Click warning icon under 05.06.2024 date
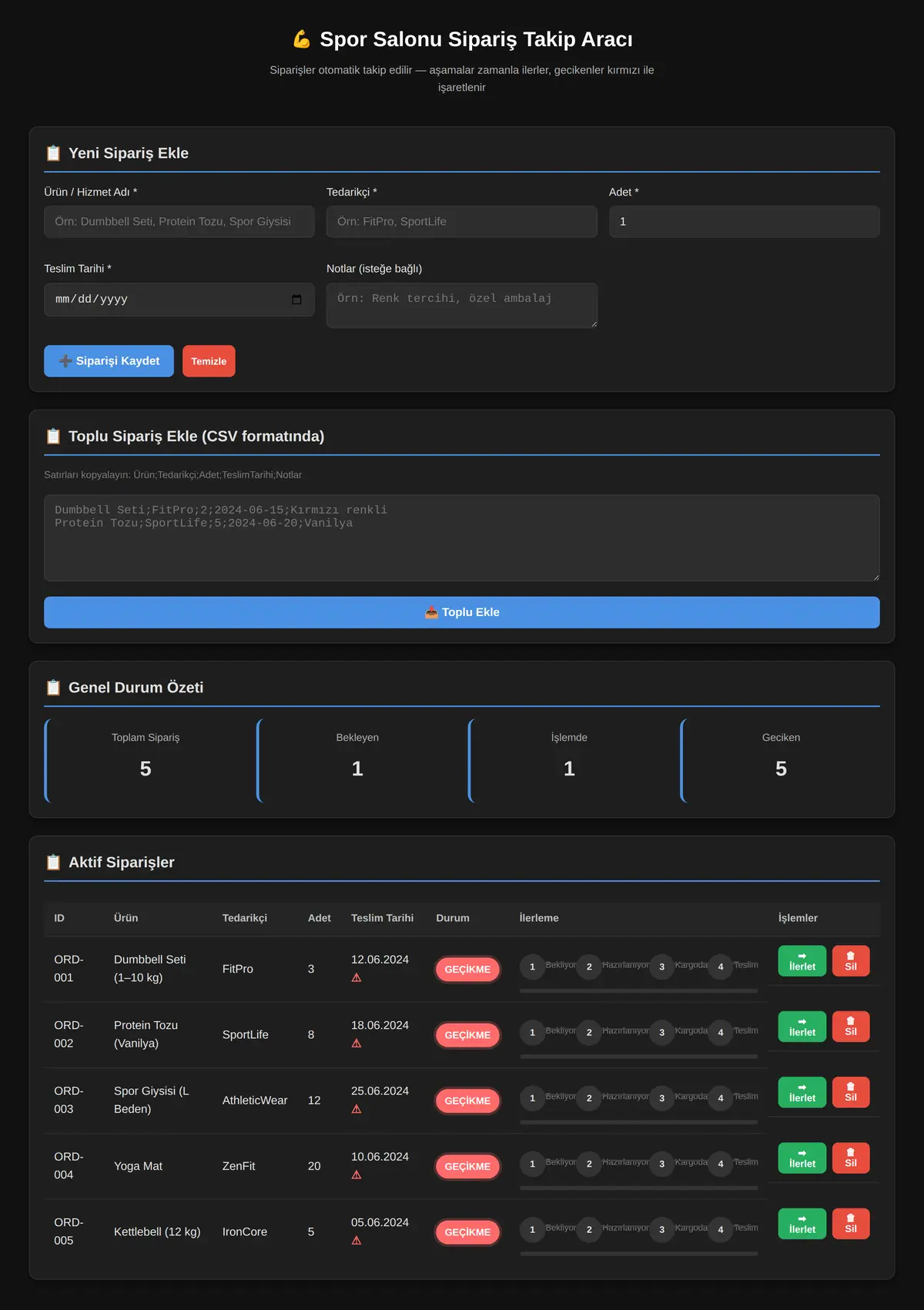 pyautogui.click(x=357, y=1241)
